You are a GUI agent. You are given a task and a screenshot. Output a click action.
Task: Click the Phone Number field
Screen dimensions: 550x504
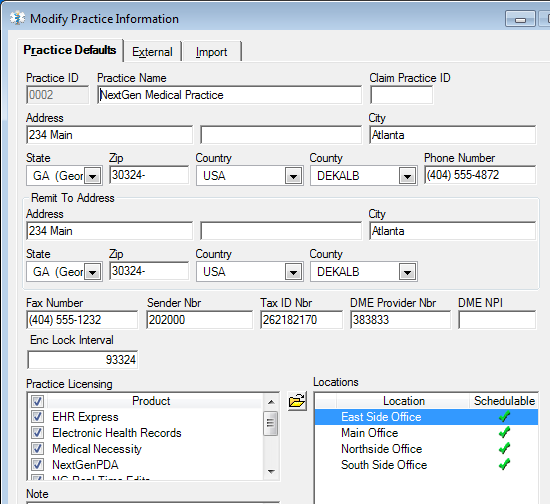(x=480, y=175)
